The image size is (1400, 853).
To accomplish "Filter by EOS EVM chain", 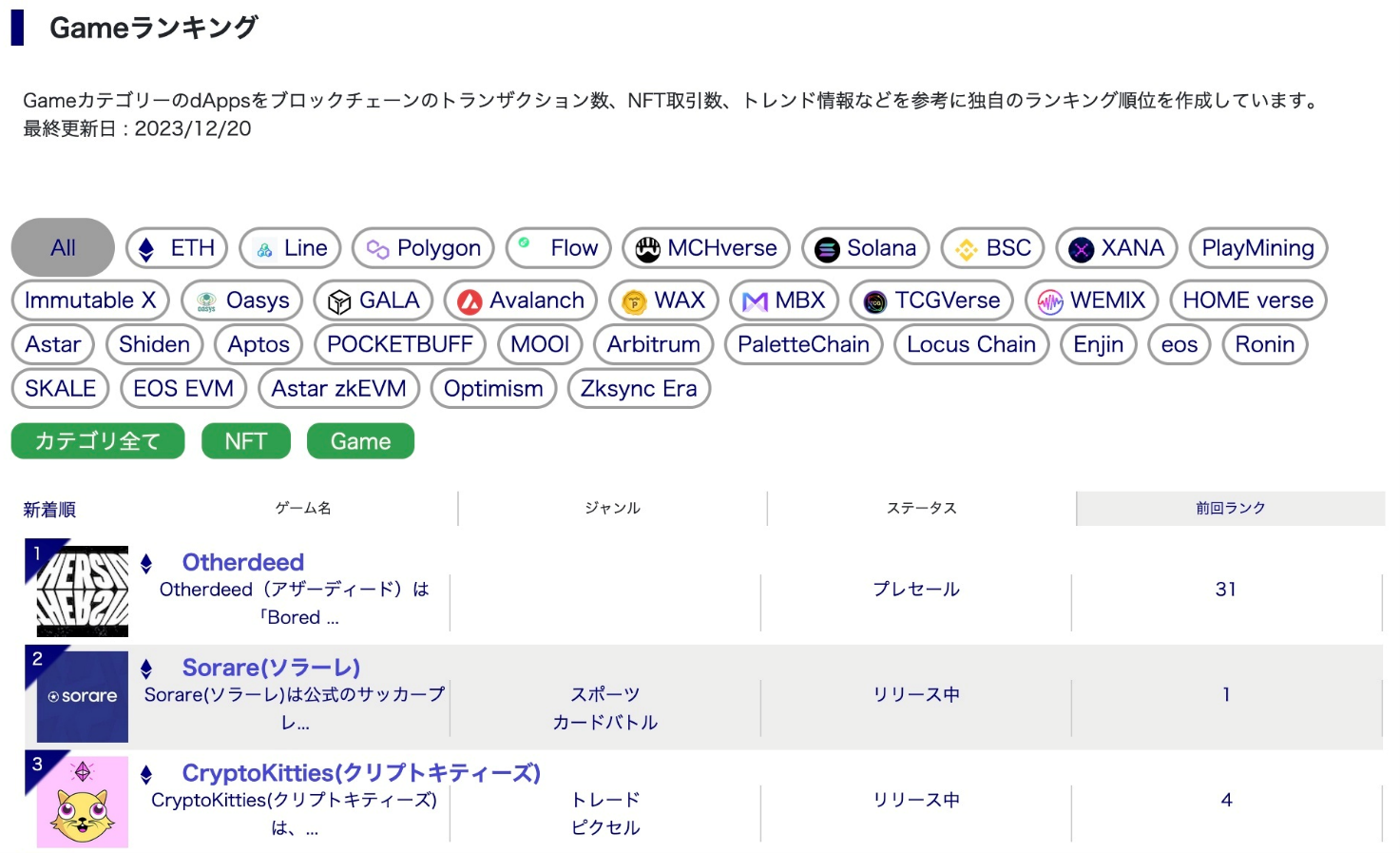I will pyautogui.click(x=183, y=389).
